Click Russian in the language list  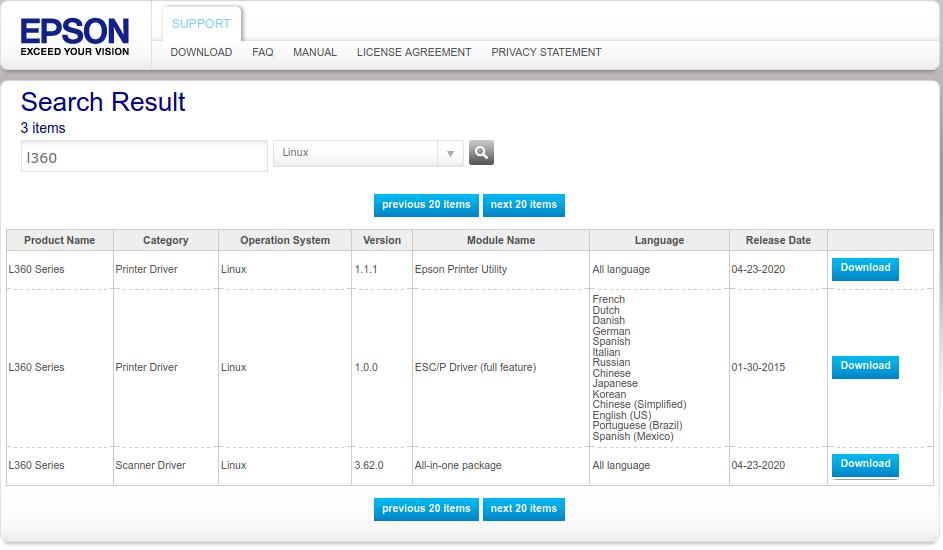click(611, 362)
